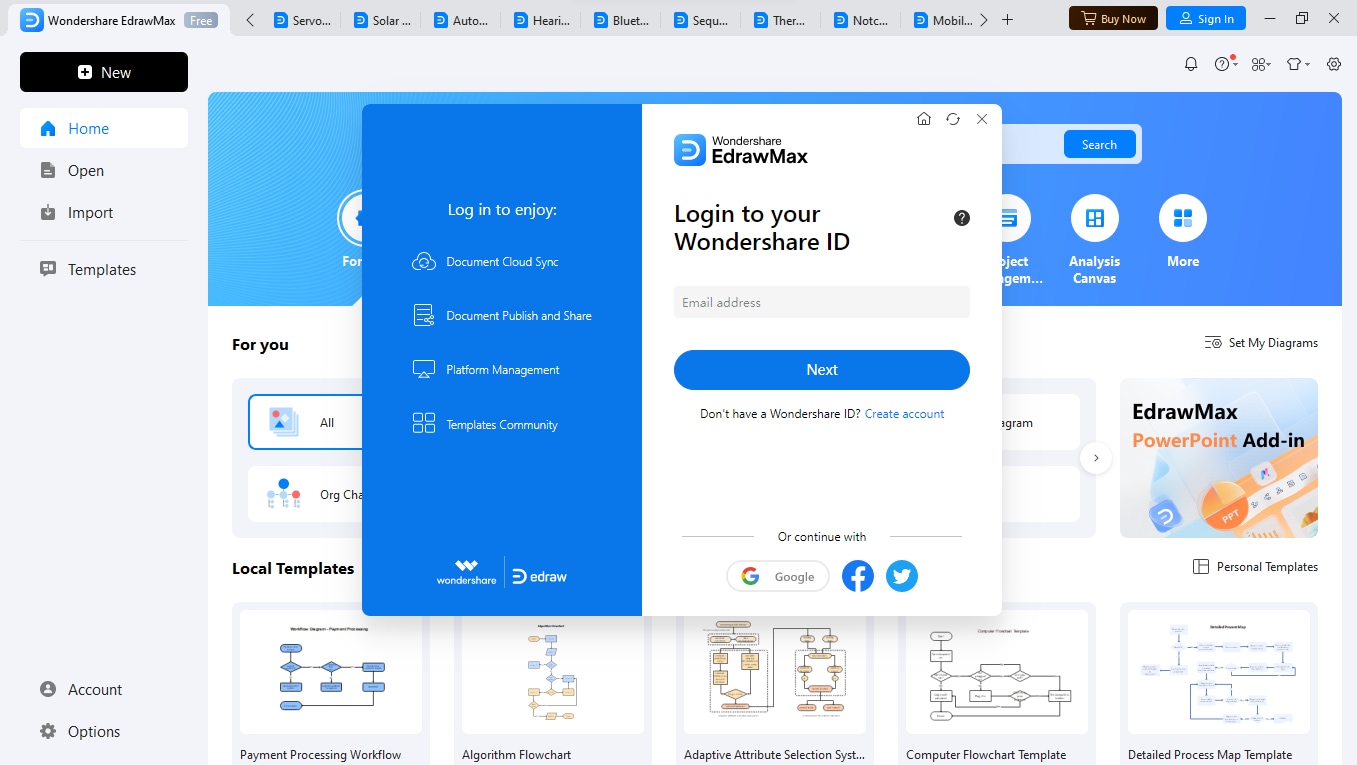Image resolution: width=1357 pixels, height=765 pixels.
Task: Open Options in the sidebar
Action: [104, 732]
